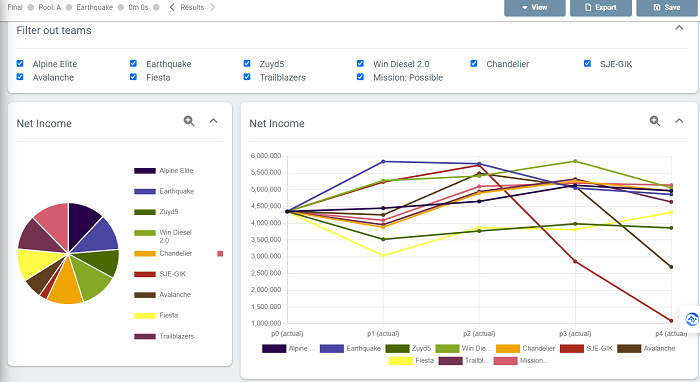Click the 'p2 (actual)' axis label
This screenshot has height=382, width=700.
[x=479, y=334]
